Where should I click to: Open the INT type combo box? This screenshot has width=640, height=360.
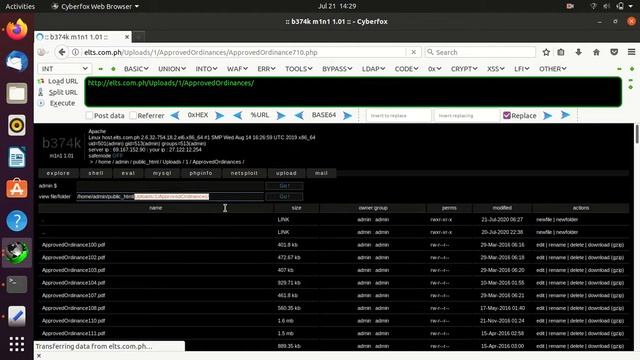click(64, 69)
